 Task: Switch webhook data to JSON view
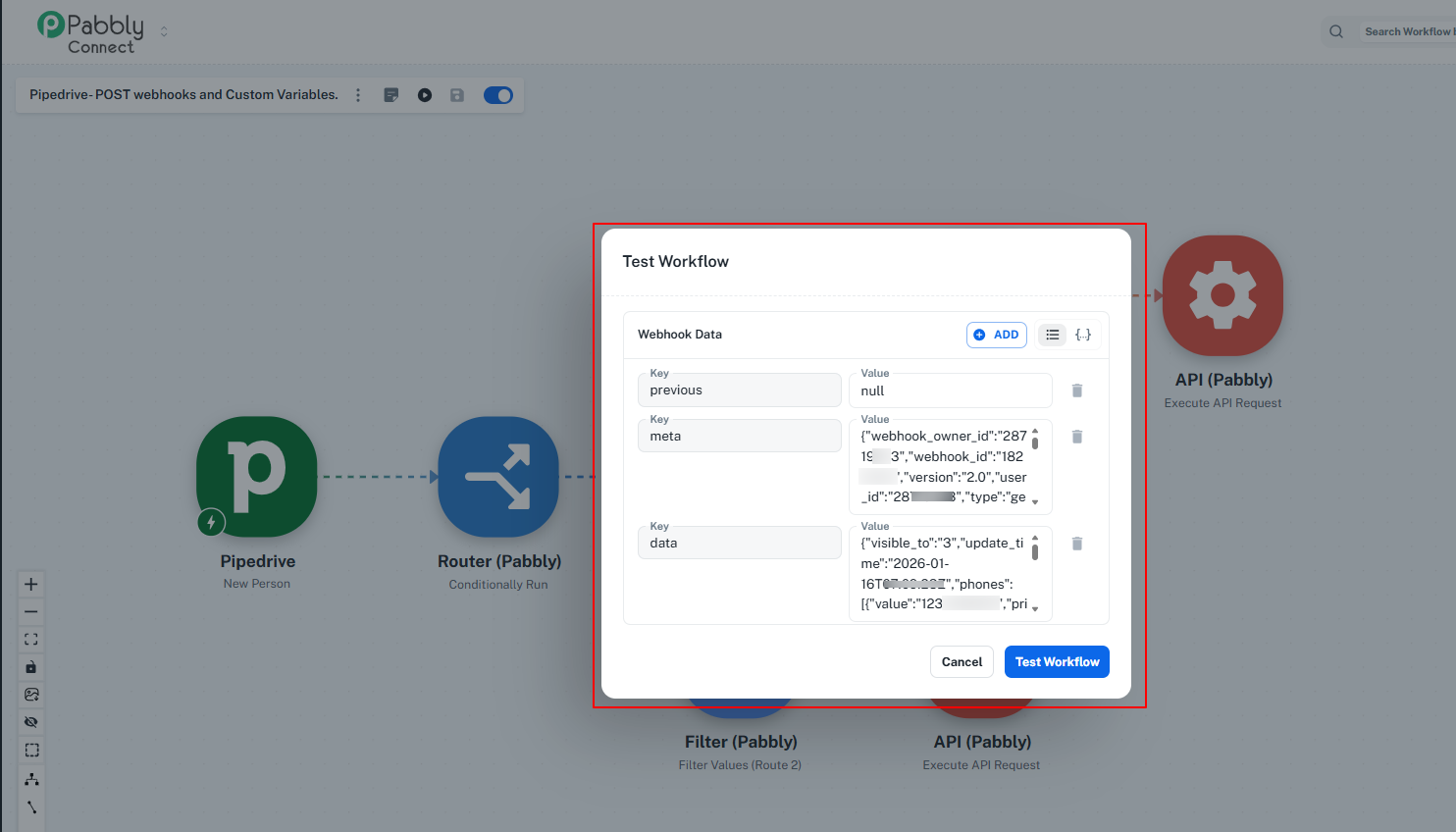pos(1083,335)
